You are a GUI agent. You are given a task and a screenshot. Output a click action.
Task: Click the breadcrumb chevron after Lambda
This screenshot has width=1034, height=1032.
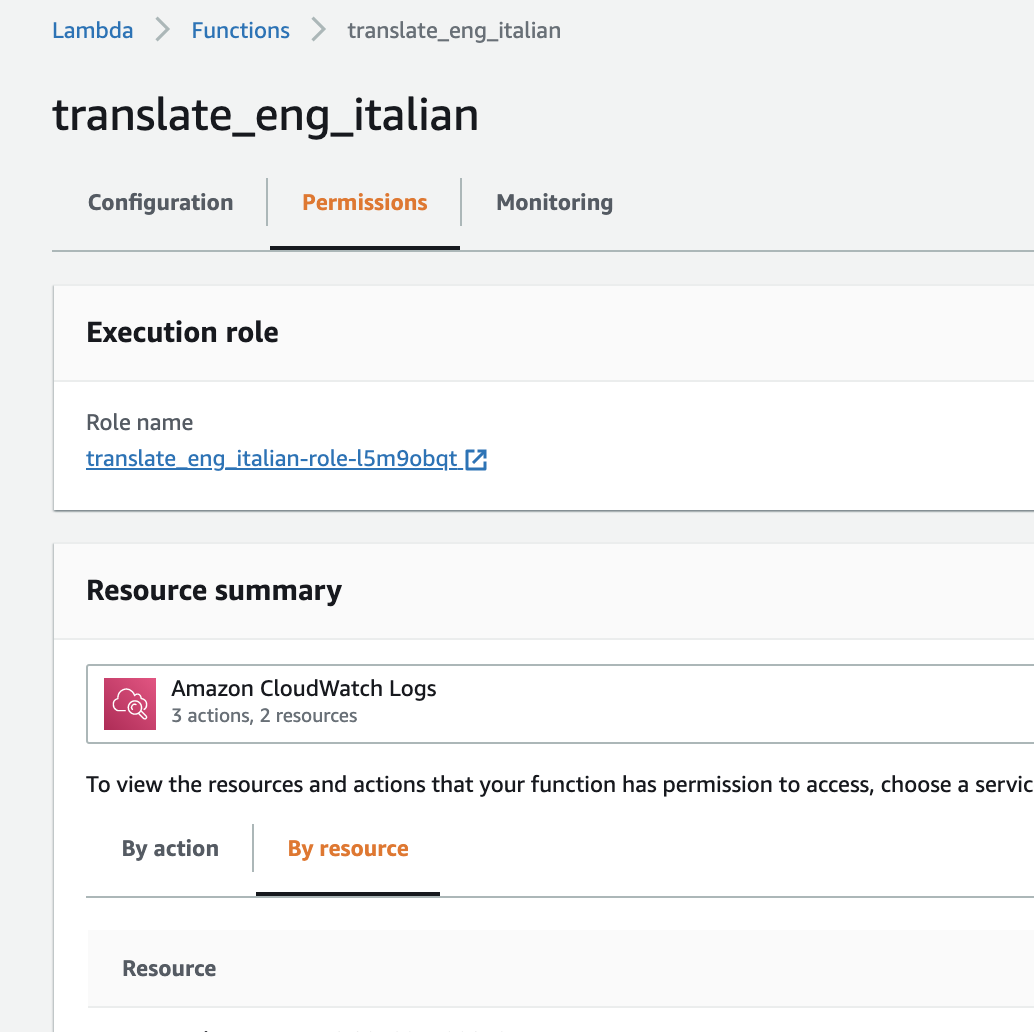(162, 30)
